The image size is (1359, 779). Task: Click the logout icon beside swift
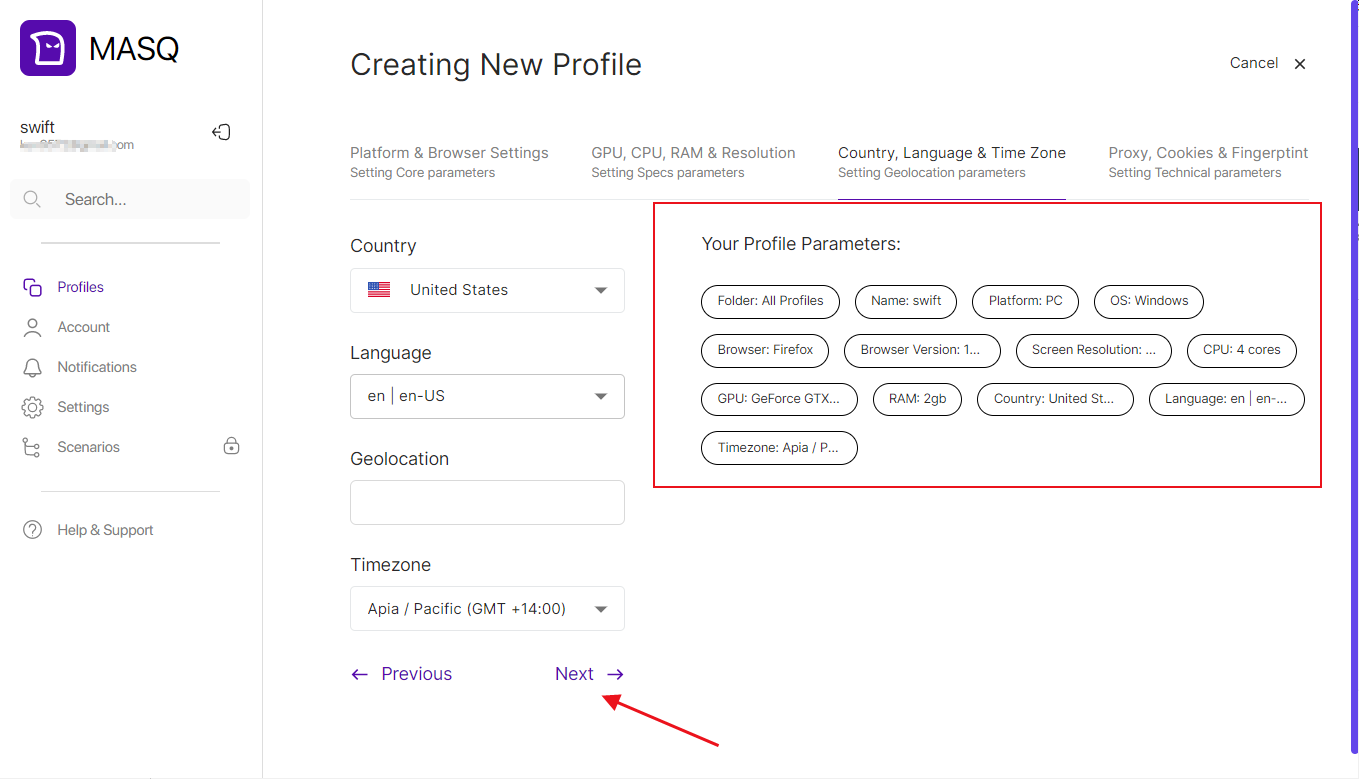pos(222,132)
